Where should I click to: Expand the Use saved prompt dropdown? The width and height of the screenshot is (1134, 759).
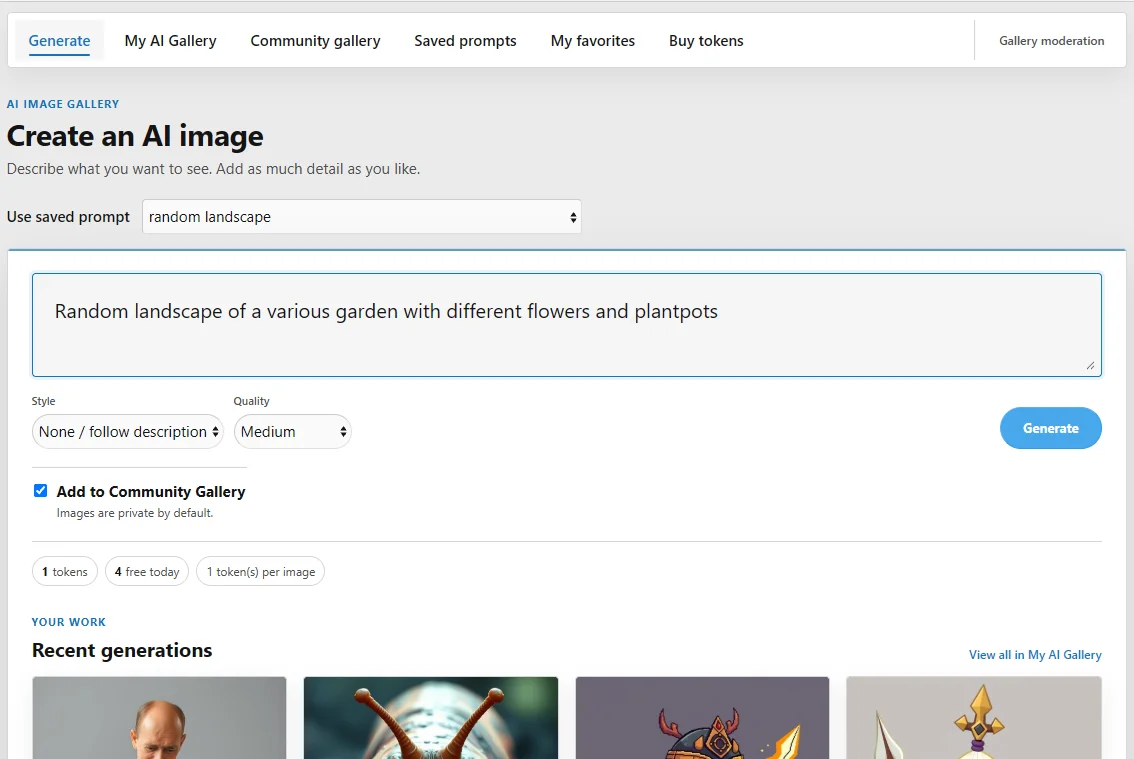pos(362,216)
